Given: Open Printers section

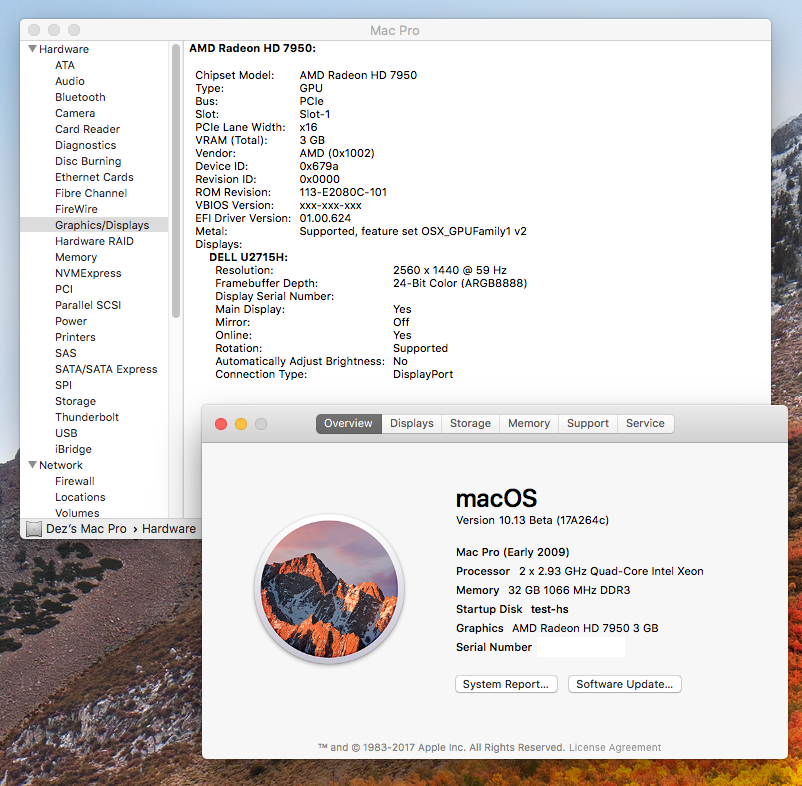Looking at the screenshot, I should [x=75, y=337].
